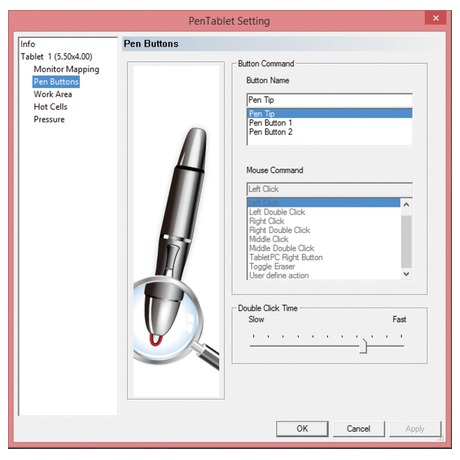Click the Button Name text field
Screen dimensions: 460x460
pyautogui.click(x=329, y=100)
